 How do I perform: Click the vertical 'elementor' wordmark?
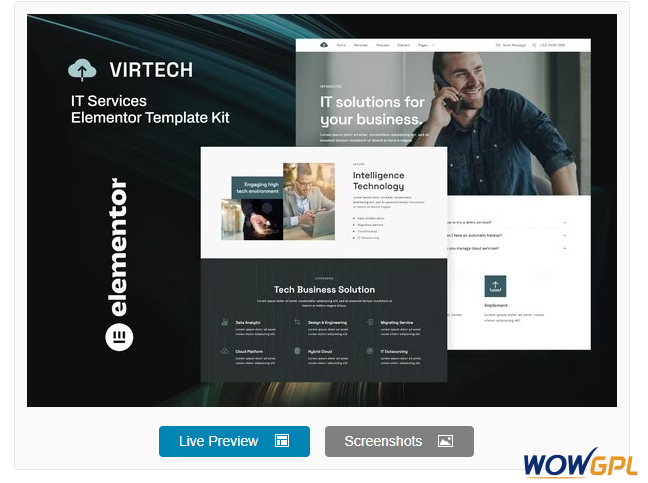coord(119,247)
